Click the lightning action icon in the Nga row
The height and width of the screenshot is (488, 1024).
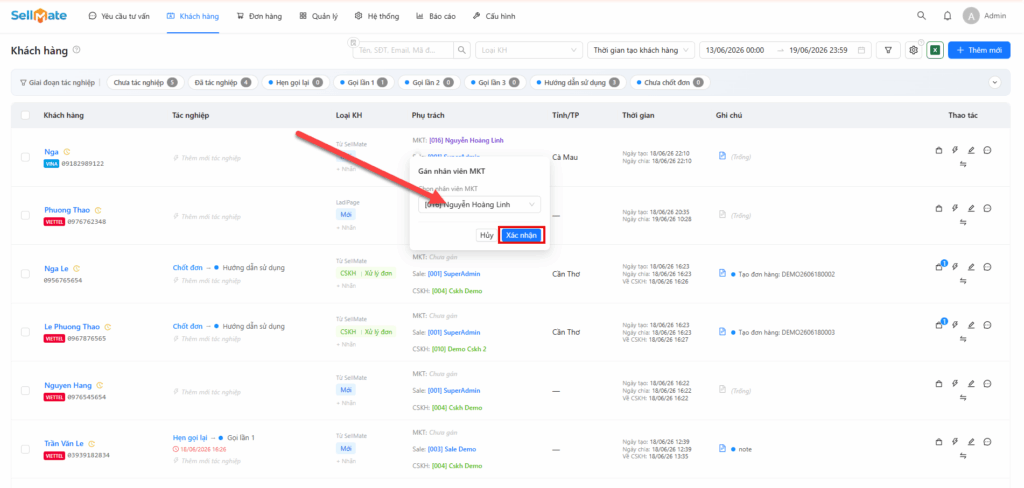[955, 150]
